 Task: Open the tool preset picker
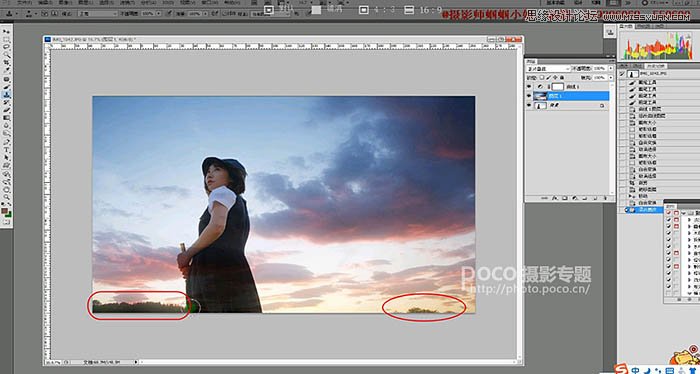pyautogui.click(x=11, y=13)
